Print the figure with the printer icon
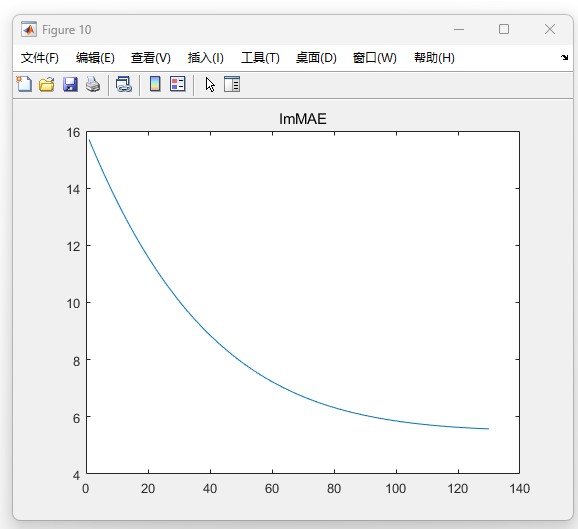 pos(93,84)
